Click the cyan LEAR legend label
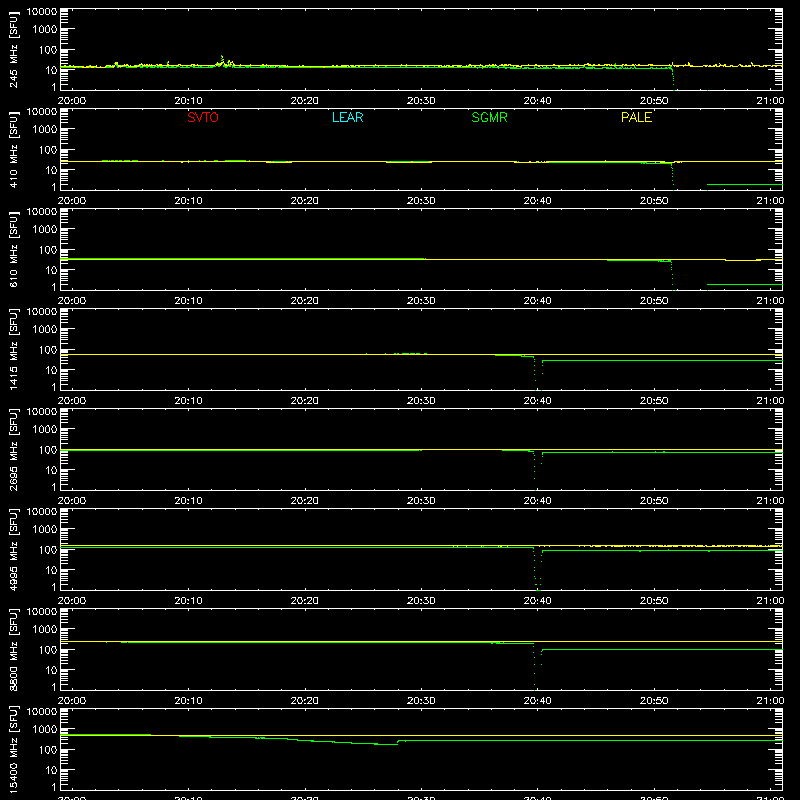 coord(347,117)
